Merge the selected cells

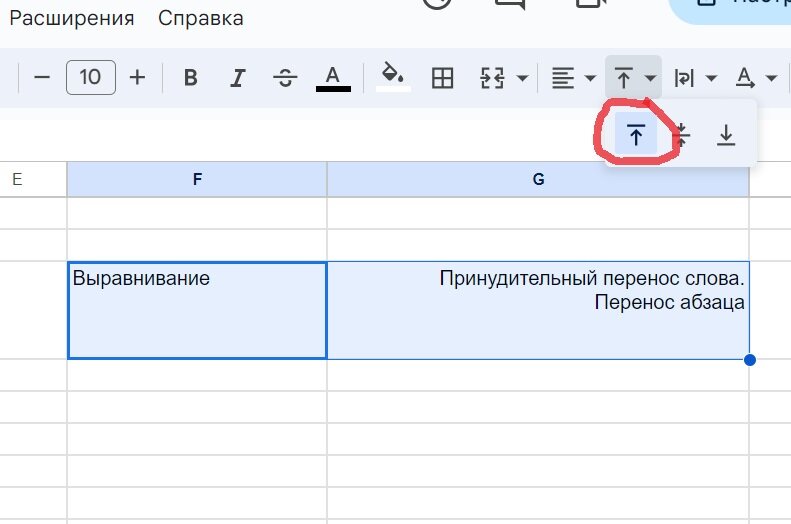pyautogui.click(x=492, y=78)
